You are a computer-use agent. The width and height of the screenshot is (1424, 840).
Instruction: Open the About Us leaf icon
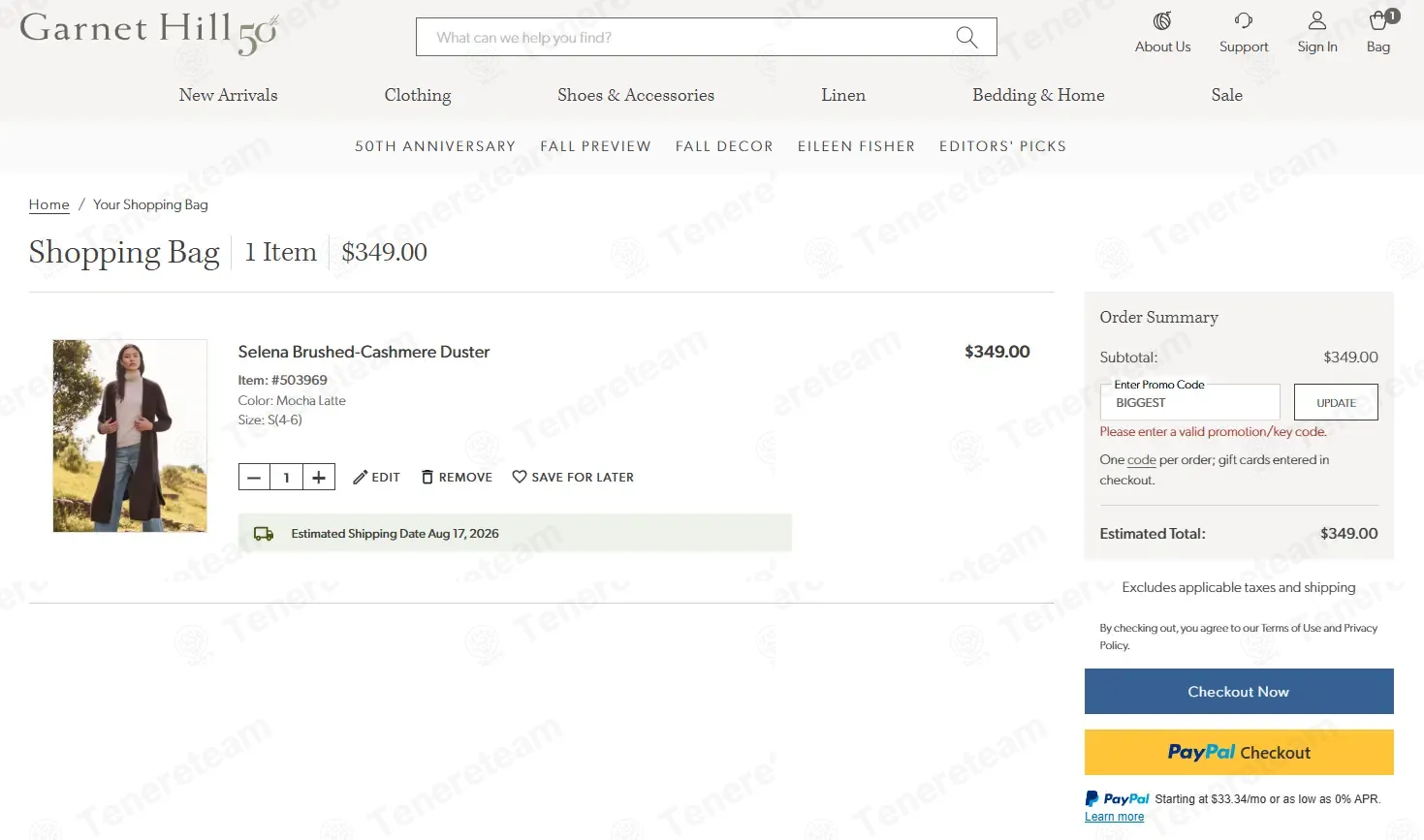pyautogui.click(x=1162, y=20)
